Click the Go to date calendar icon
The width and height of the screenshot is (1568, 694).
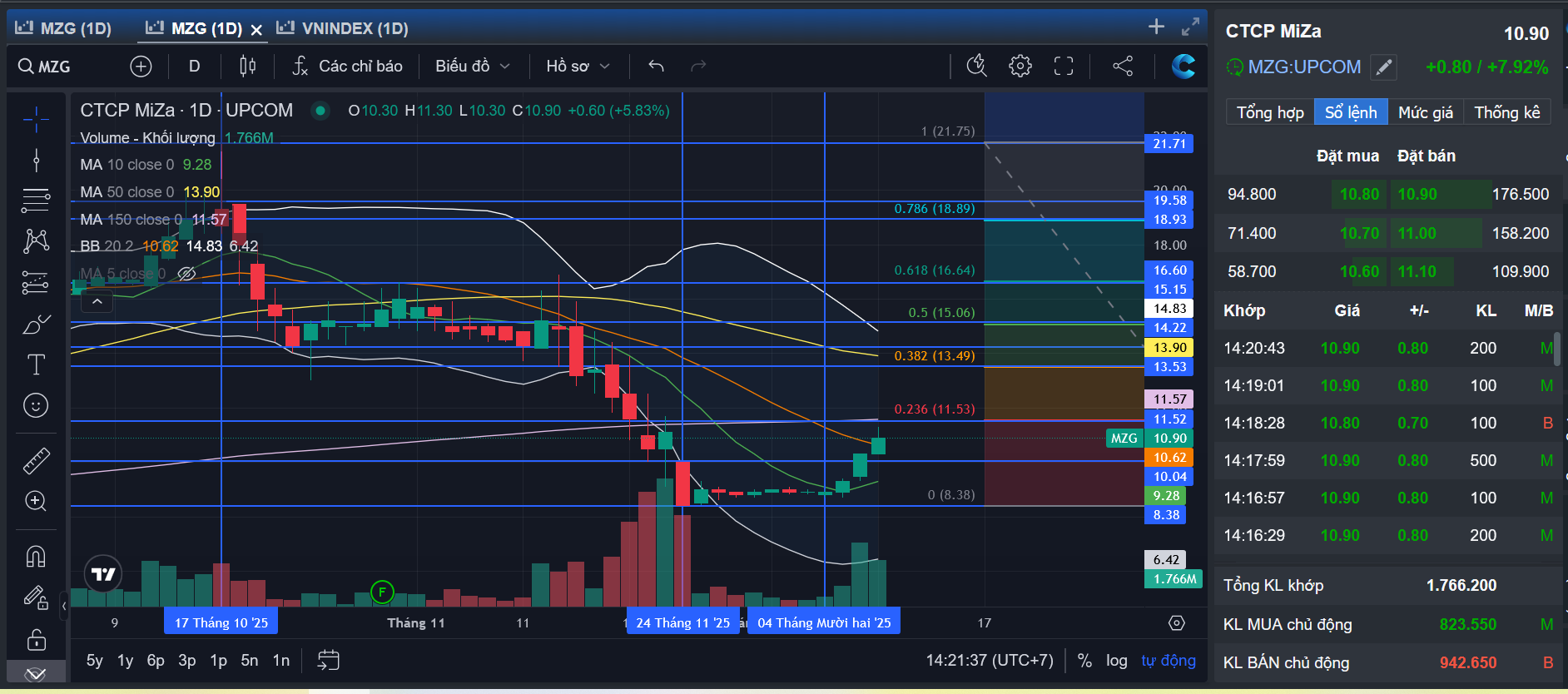[328, 660]
